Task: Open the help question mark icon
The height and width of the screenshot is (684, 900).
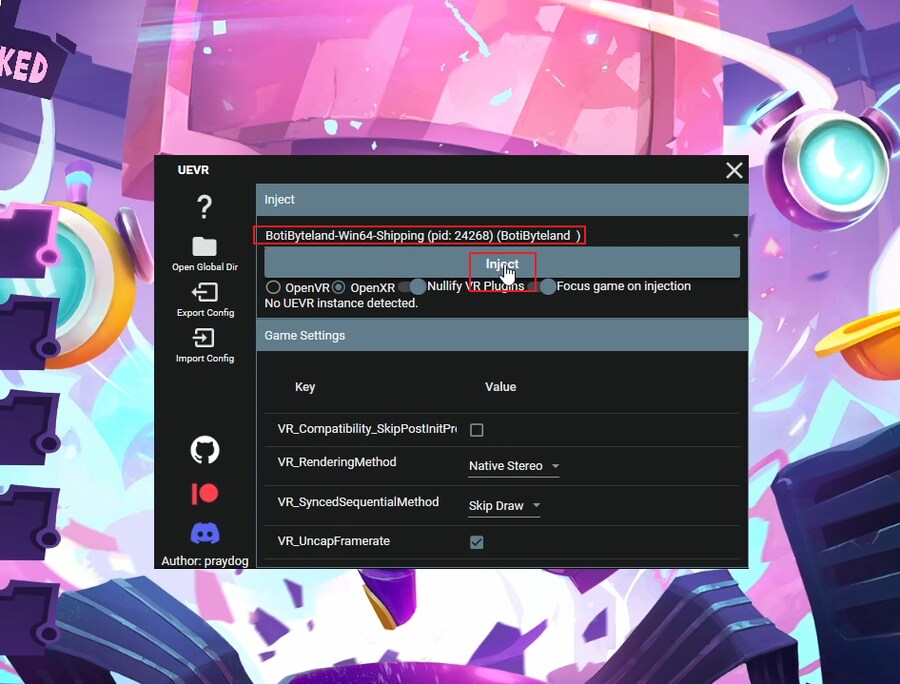Action: point(204,206)
